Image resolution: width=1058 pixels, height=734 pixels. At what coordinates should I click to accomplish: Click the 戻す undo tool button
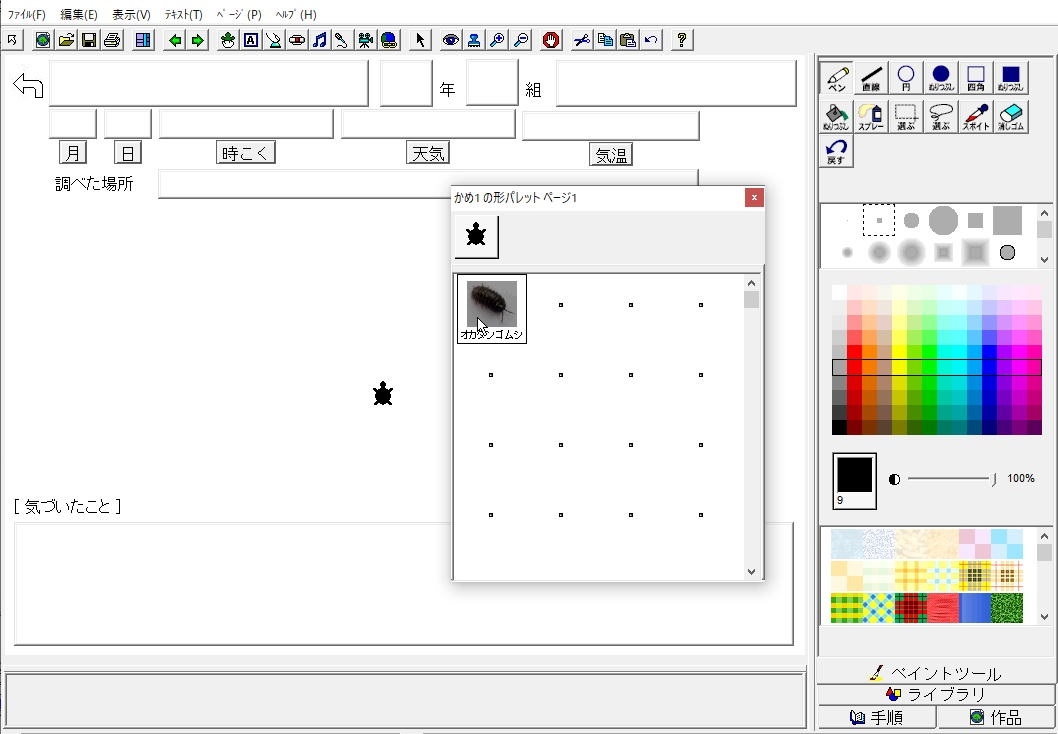click(836, 152)
